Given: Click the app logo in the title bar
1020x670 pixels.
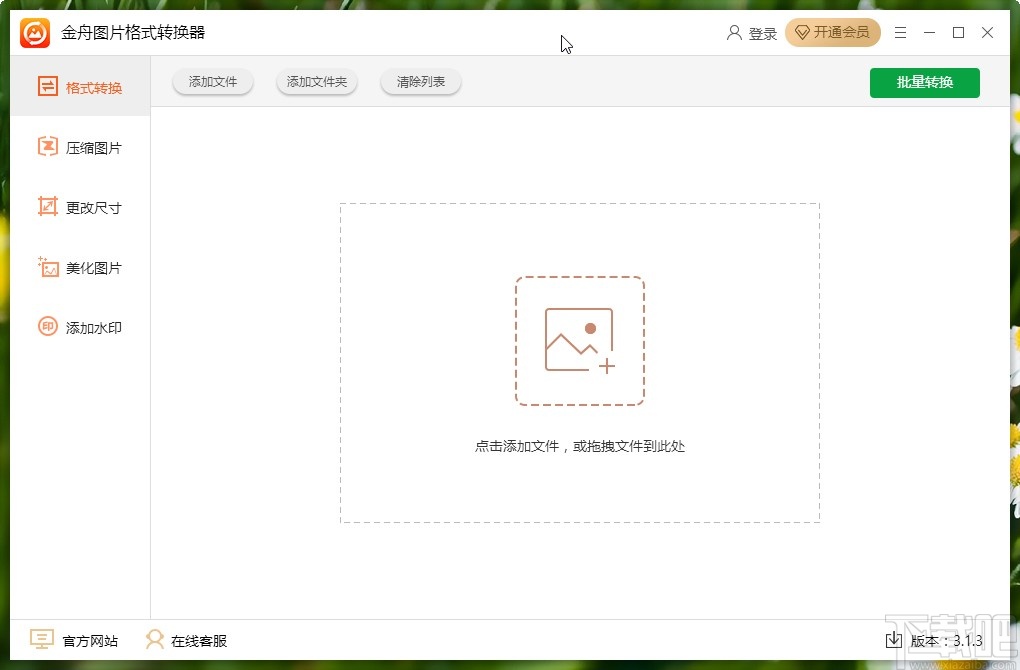Looking at the screenshot, I should (32, 32).
